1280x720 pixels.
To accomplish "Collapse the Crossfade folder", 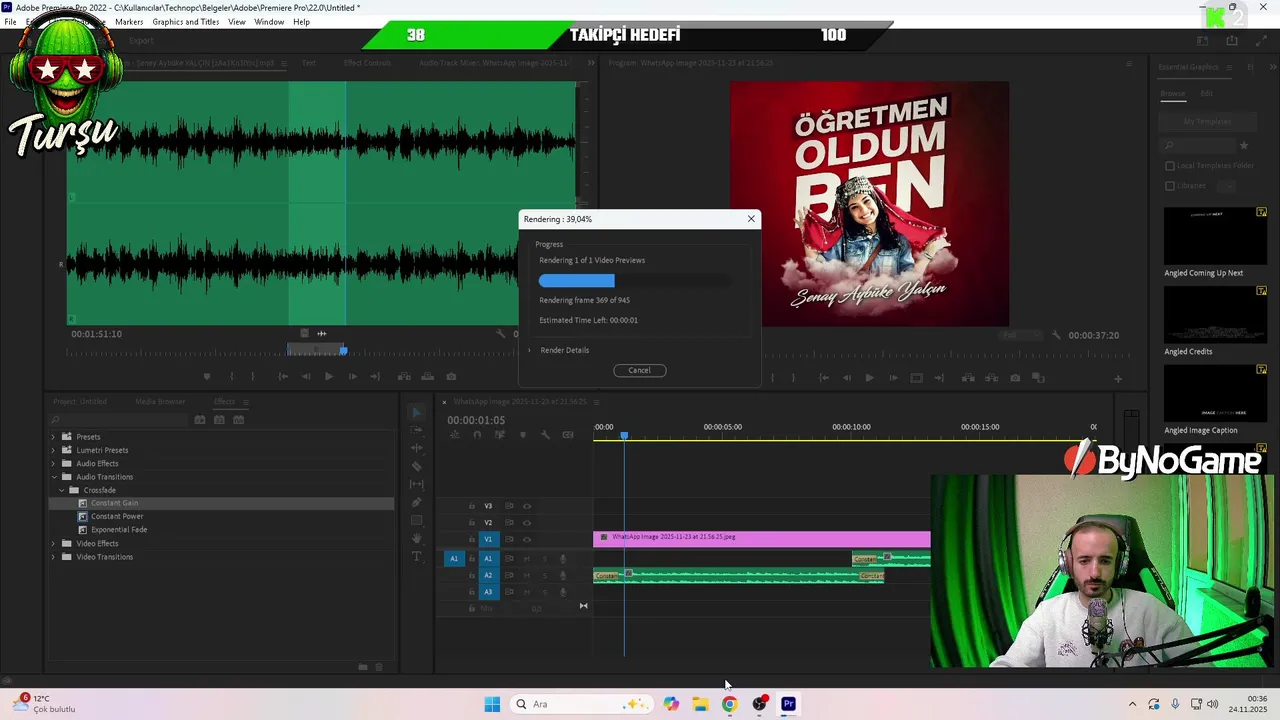I will 61,490.
